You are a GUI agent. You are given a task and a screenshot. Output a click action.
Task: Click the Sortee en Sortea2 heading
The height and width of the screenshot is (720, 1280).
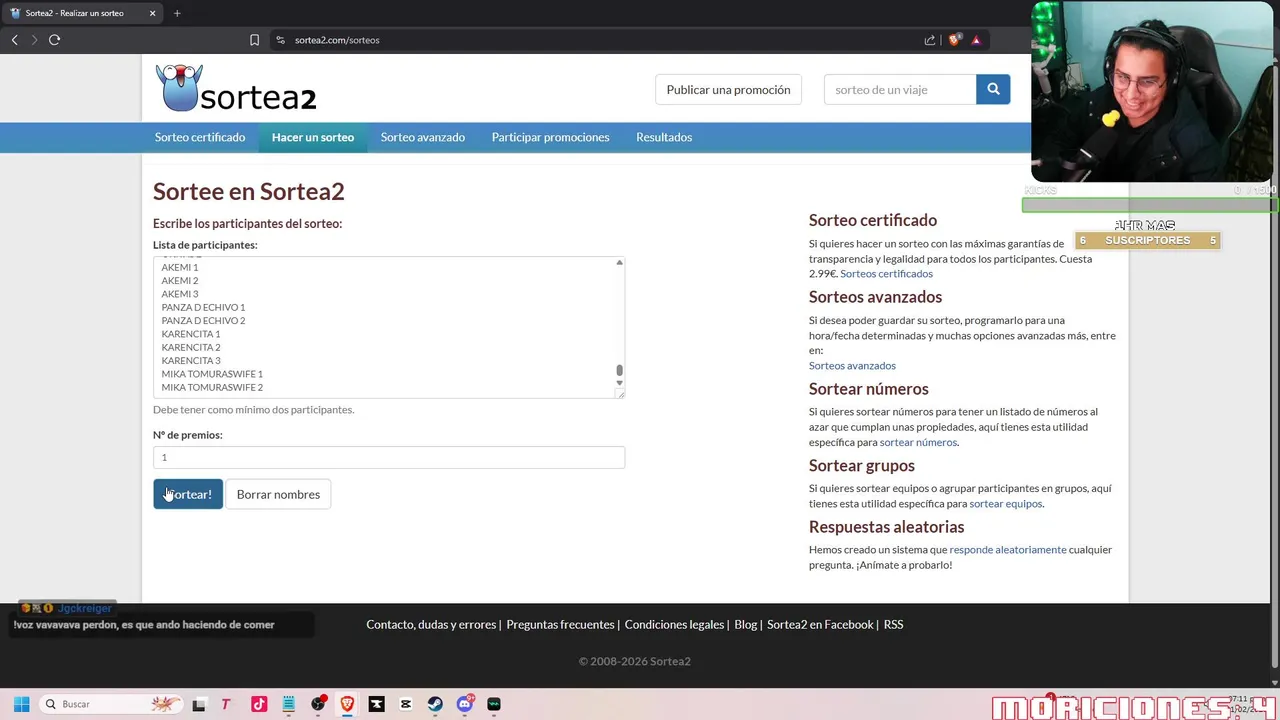(248, 191)
